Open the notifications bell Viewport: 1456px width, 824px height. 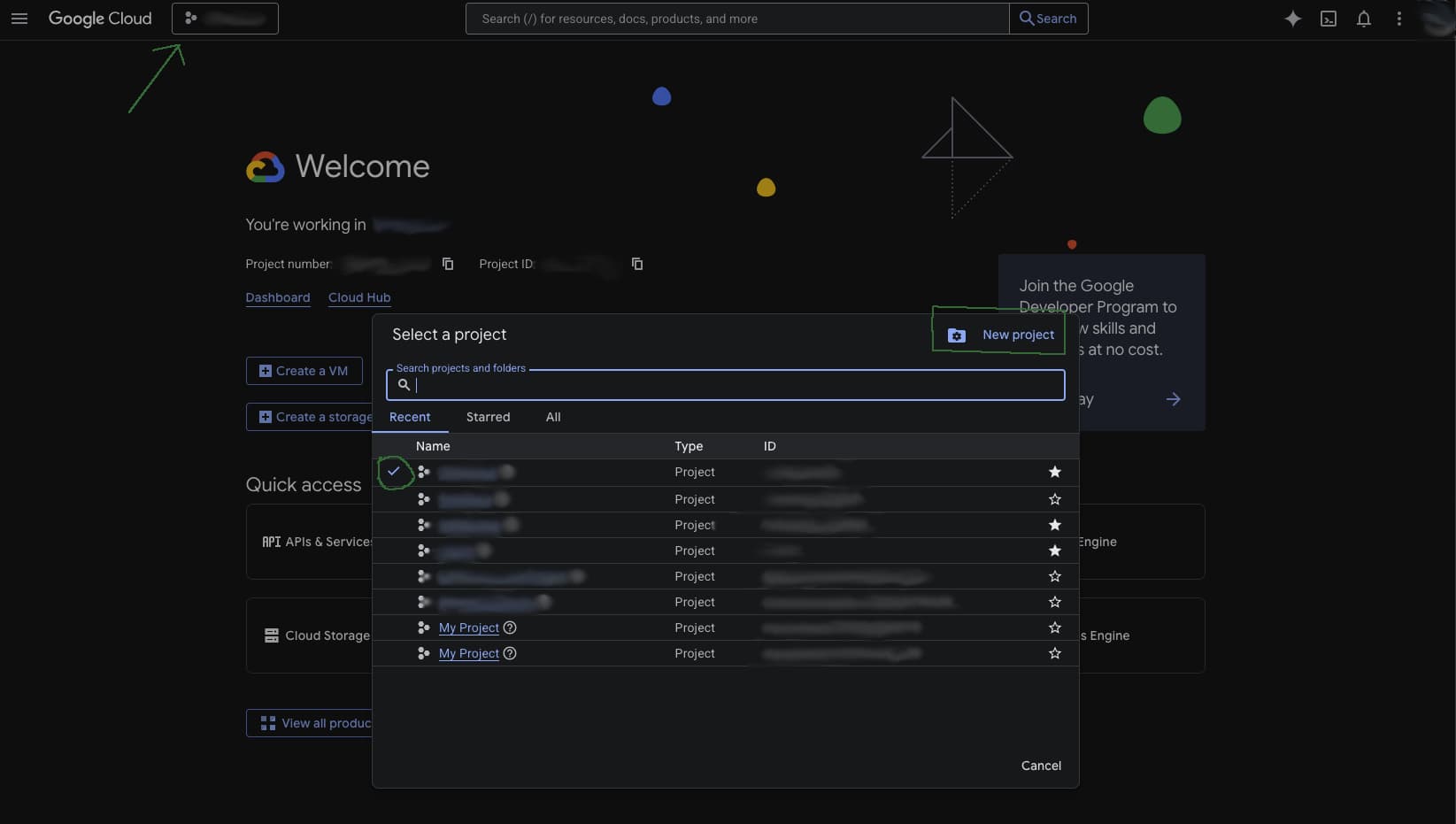(x=1364, y=19)
